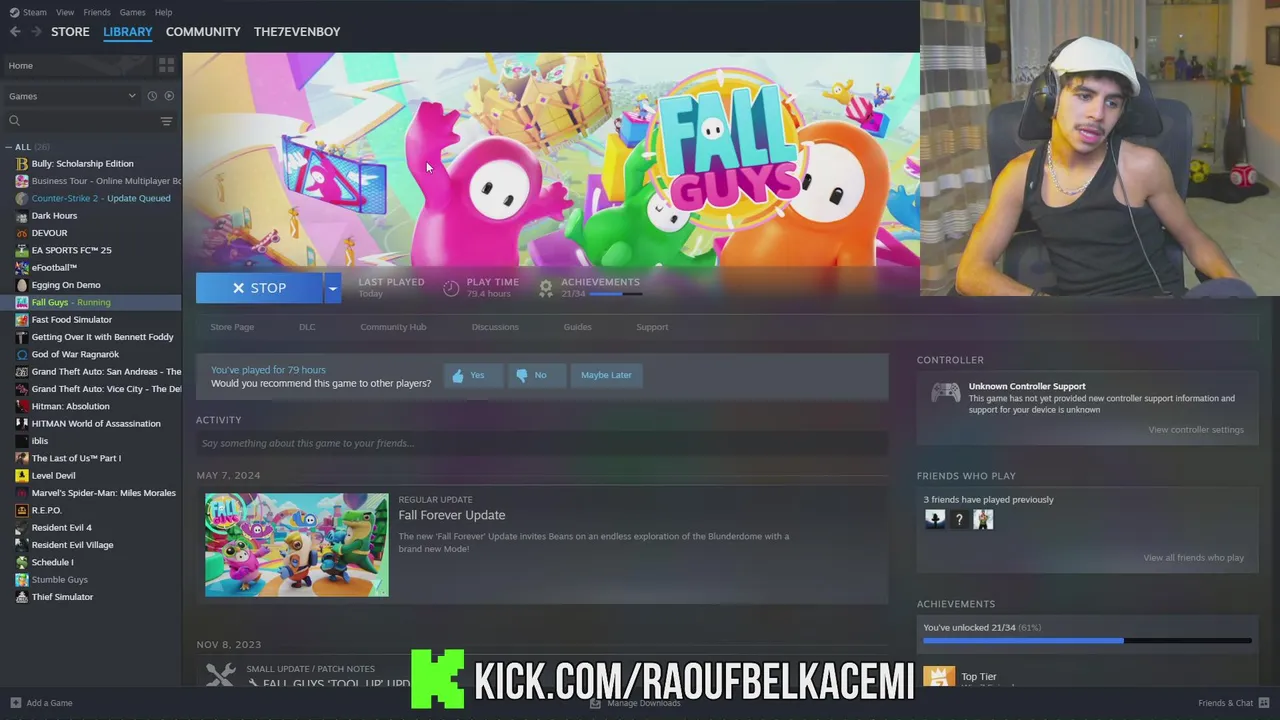
Task: Open third friend avatar under Friends Who Play
Action: click(x=983, y=519)
